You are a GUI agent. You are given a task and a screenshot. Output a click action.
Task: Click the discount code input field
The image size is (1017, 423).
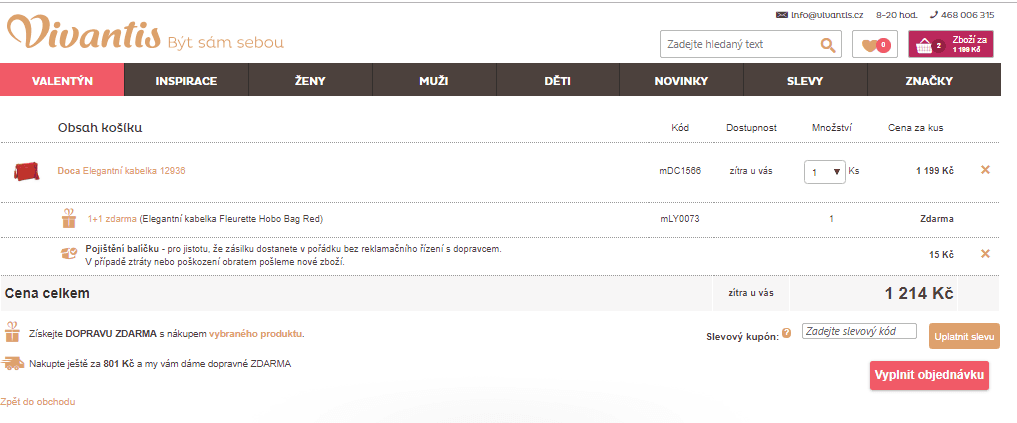click(859, 332)
